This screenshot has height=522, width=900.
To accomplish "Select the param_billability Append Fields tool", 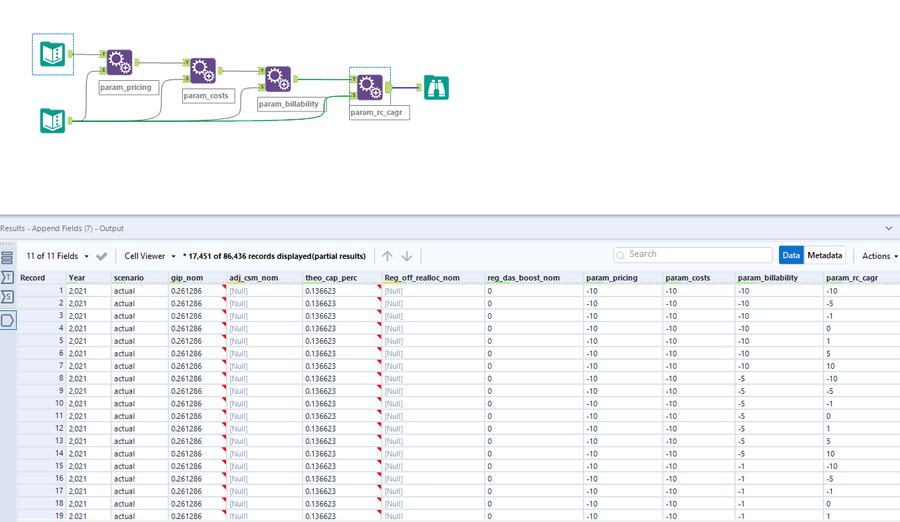I will pos(278,79).
